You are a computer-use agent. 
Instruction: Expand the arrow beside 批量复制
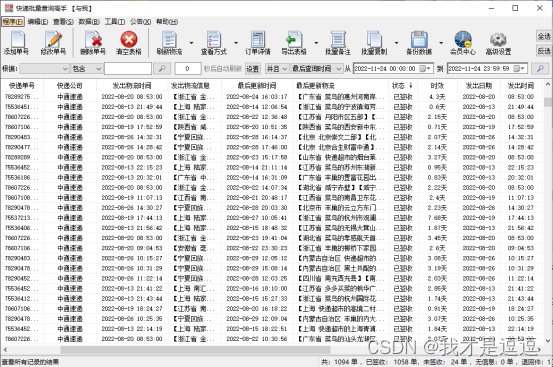[396, 43]
